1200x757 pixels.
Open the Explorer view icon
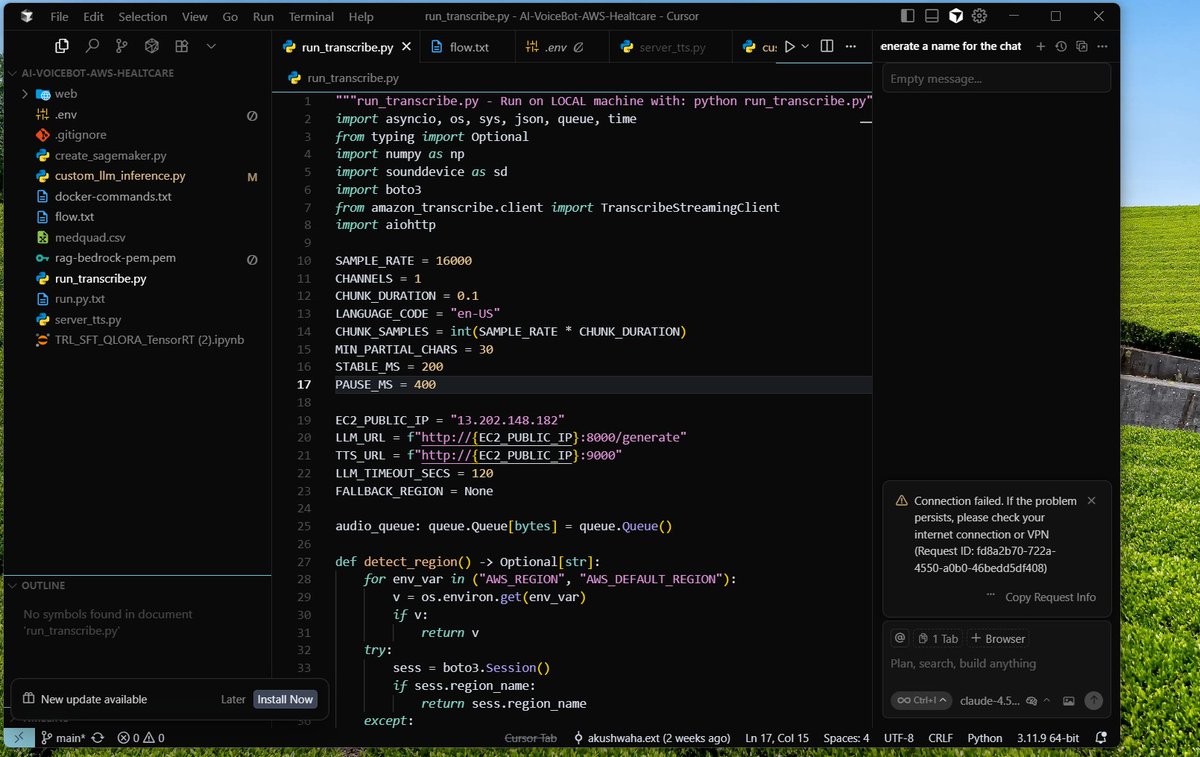[x=62, y=46]
